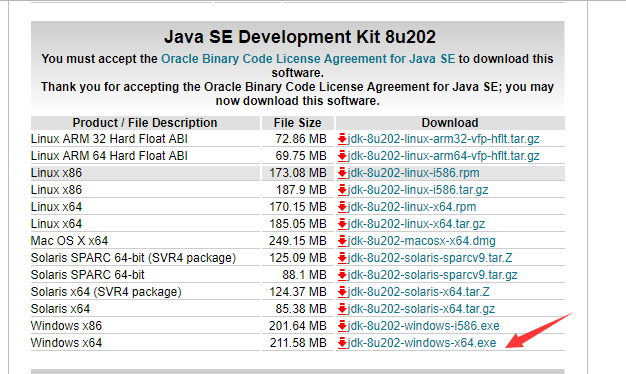
Task: Click red download icon beside linux-x64.tar.gz
Action: click(x=342, y=224)
